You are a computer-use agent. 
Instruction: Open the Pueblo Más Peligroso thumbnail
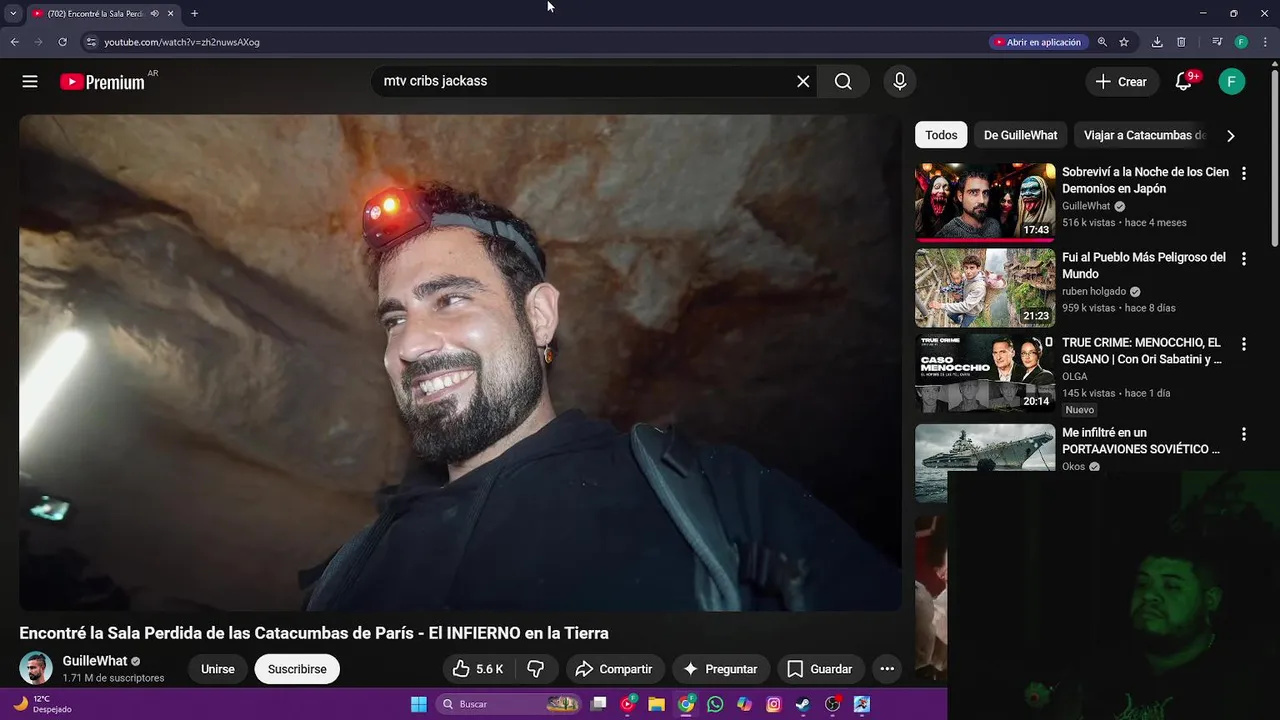985,288
